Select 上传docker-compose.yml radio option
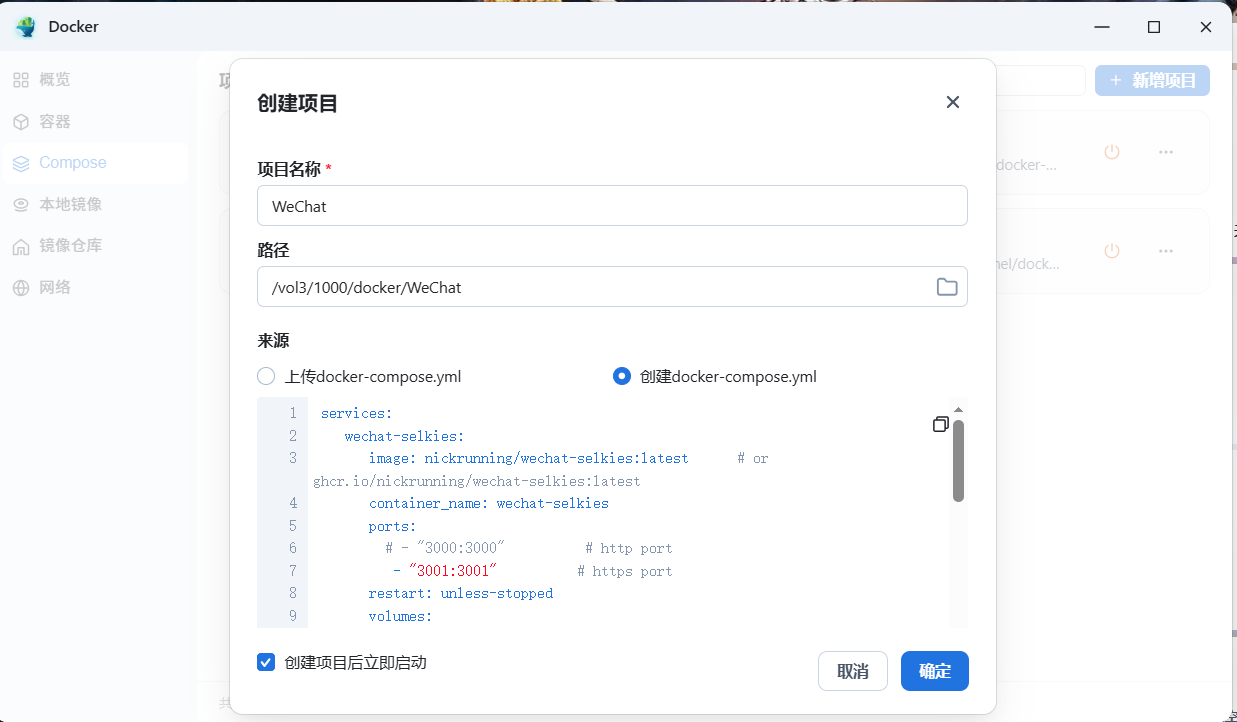This screenshot has height=722, width=1237. tap(266, 377)
